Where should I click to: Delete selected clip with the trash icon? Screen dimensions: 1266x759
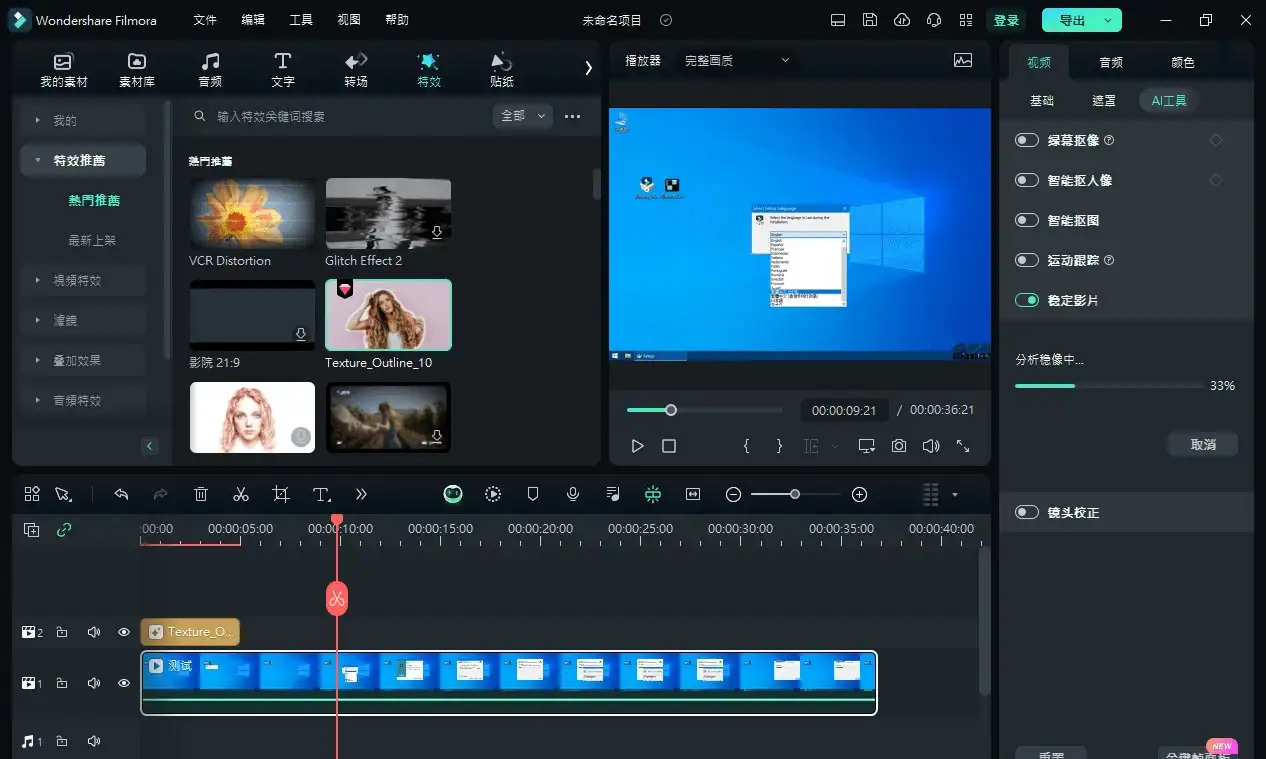coord(200,493)
